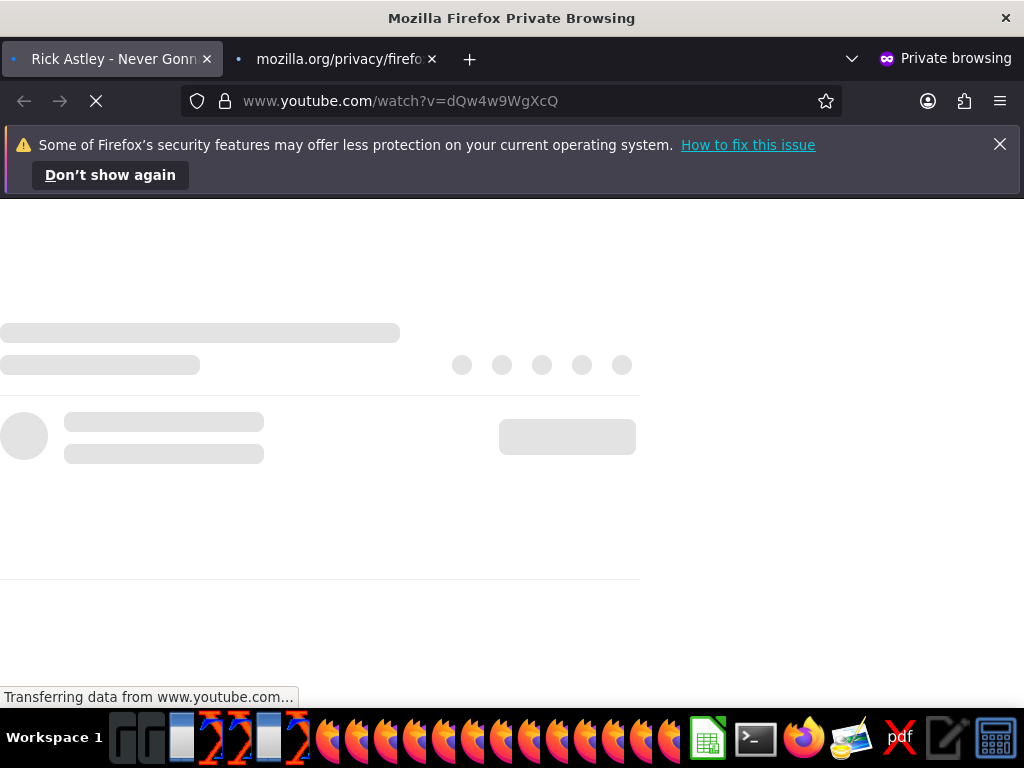Switch to the mozilla.org/privacy tab
This screenshot has width=1024, height=768.
[337, 59]
